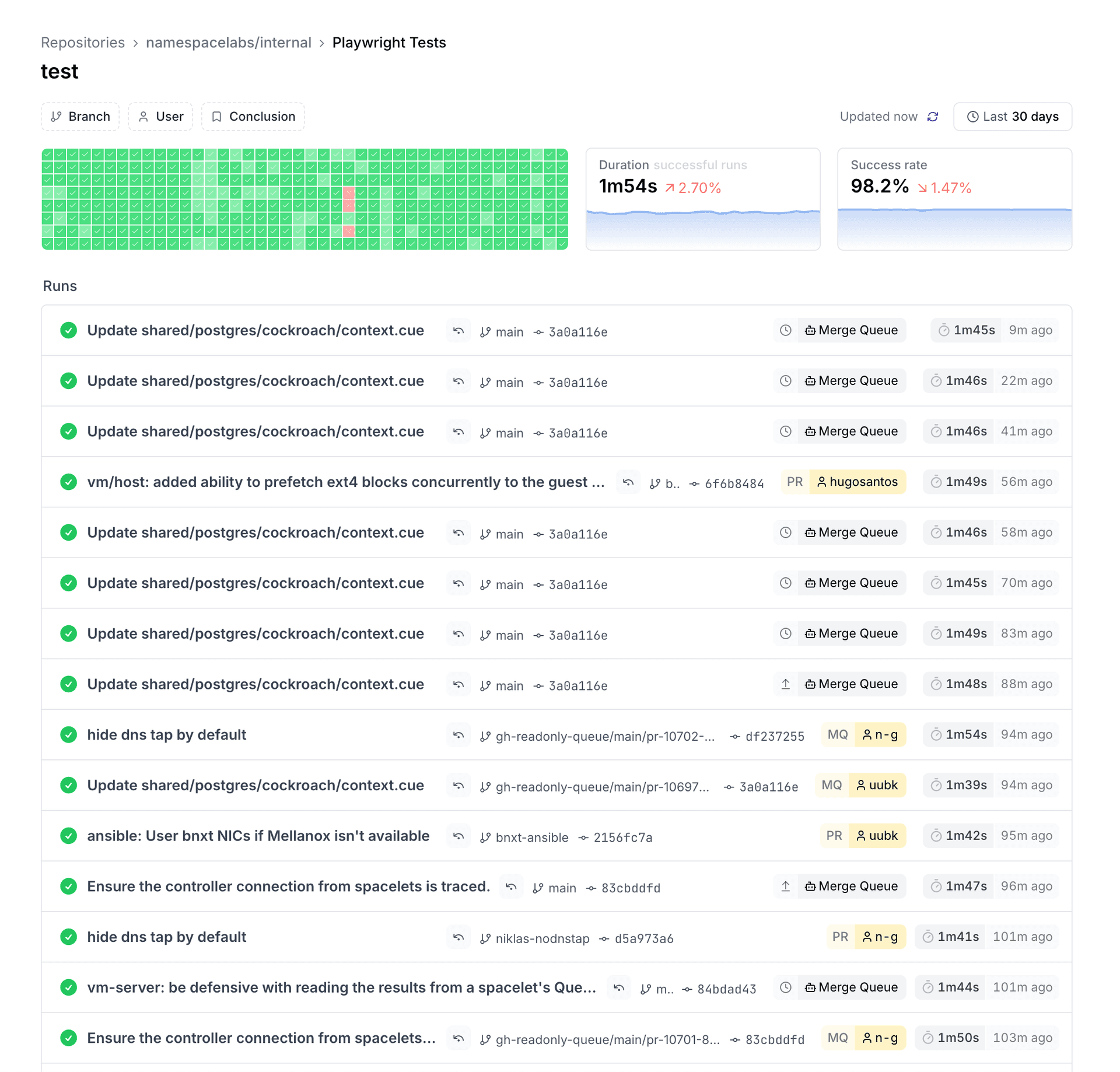Image resolution: width=1120 pixels, height=1072 pixels.
Task: Click the hugosantos user badge
Action: (857, 482)
